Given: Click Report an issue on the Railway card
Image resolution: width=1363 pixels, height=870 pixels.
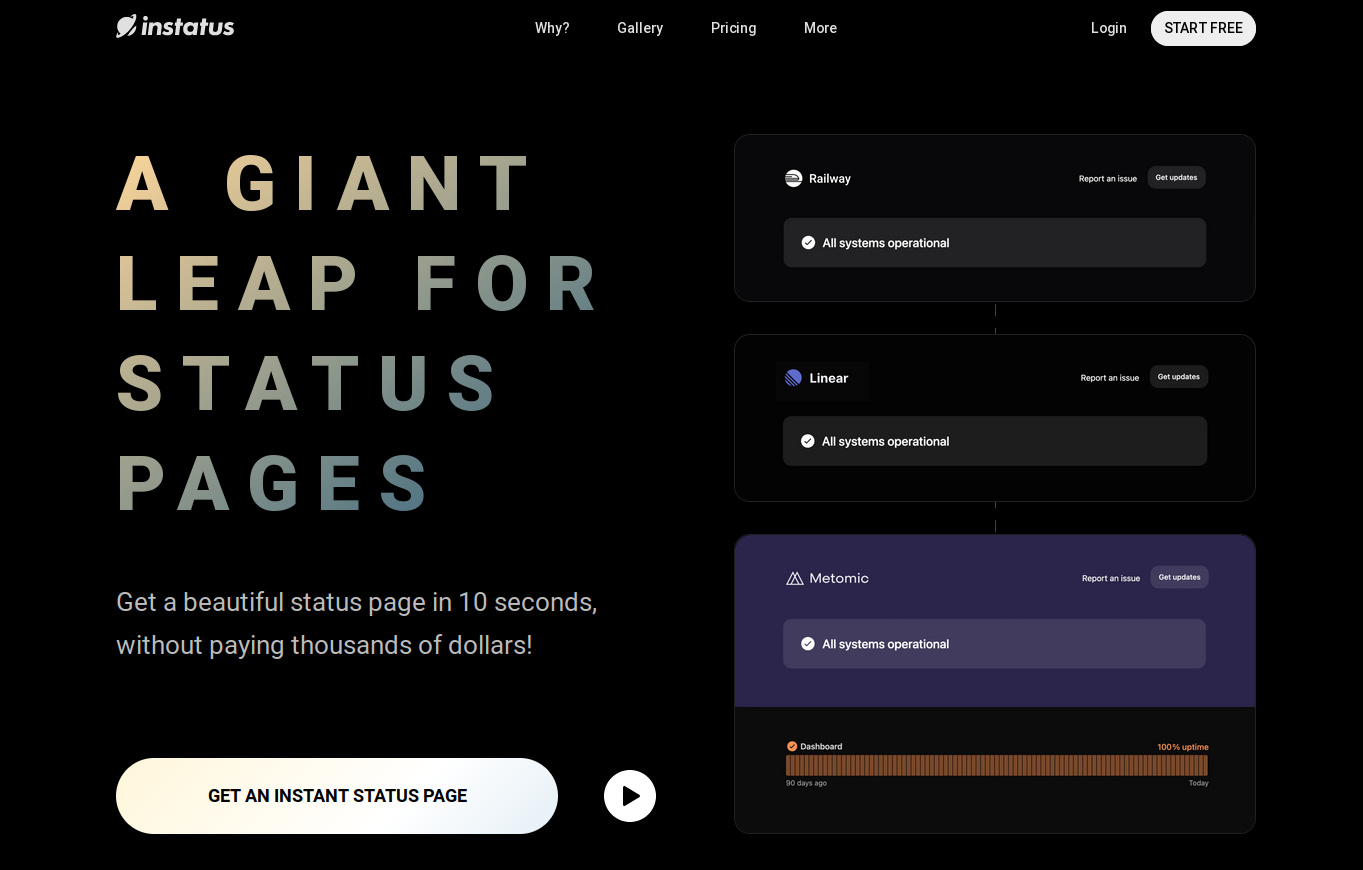Looking at the screenshot, I should click(1107, 179).
